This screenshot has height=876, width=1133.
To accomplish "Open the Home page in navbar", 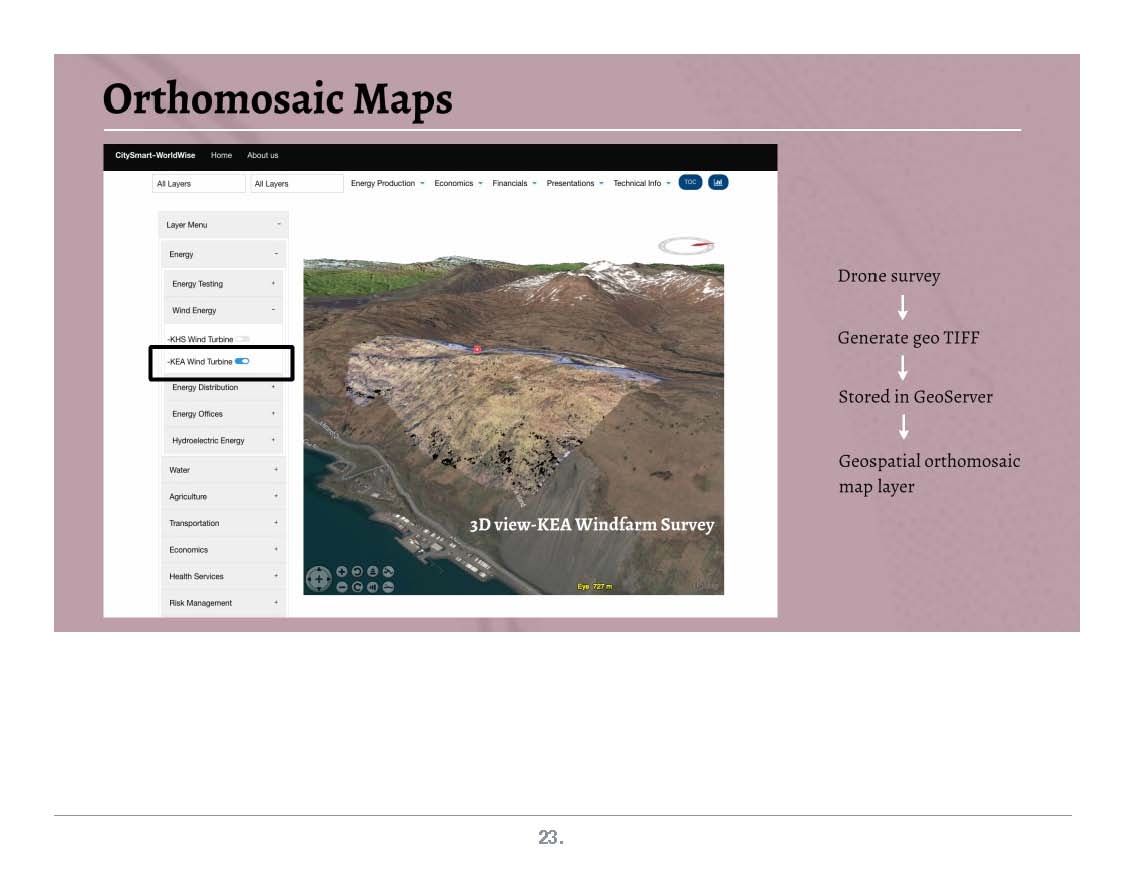I will pos(221,156).
